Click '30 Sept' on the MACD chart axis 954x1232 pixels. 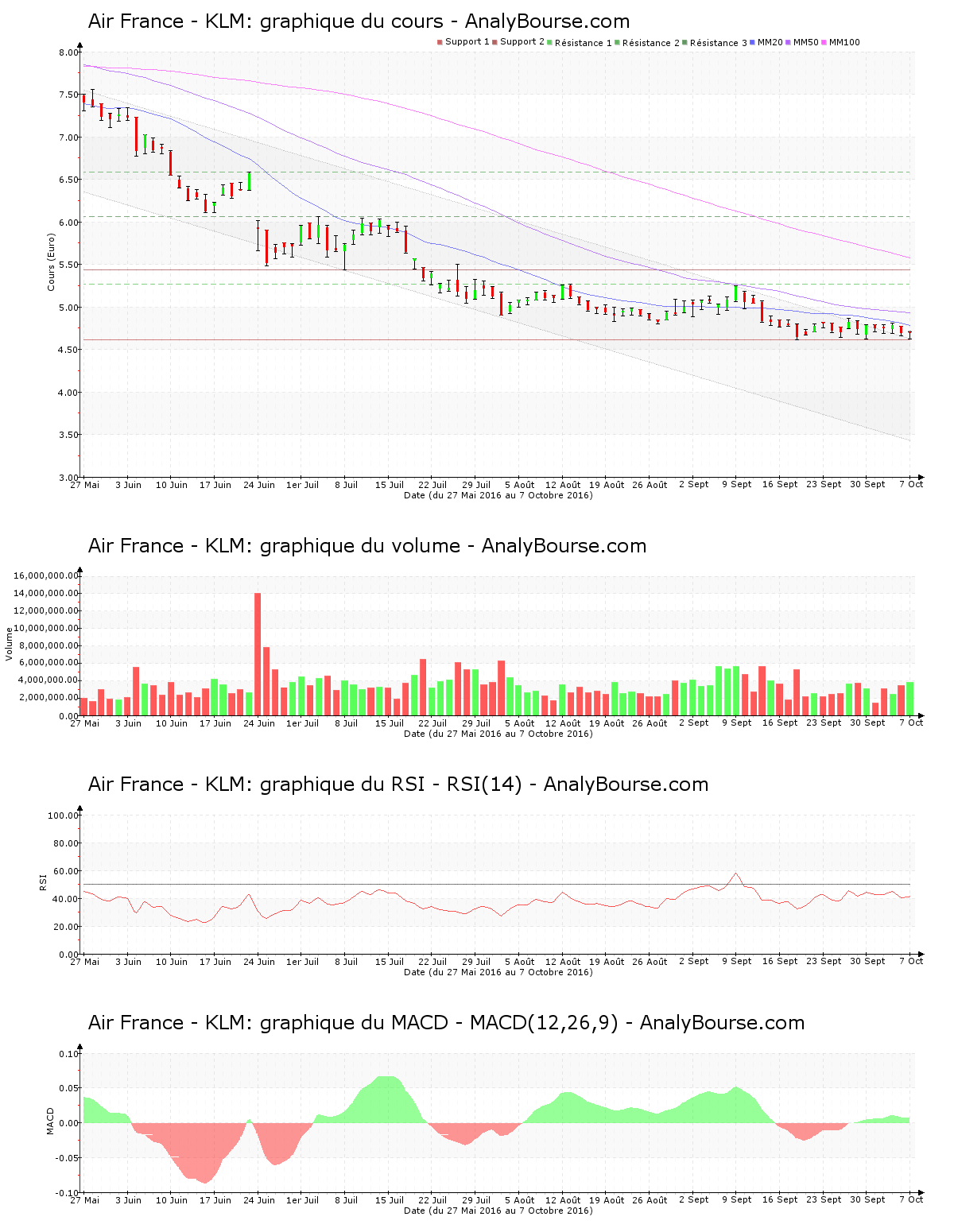point(867,1200)
